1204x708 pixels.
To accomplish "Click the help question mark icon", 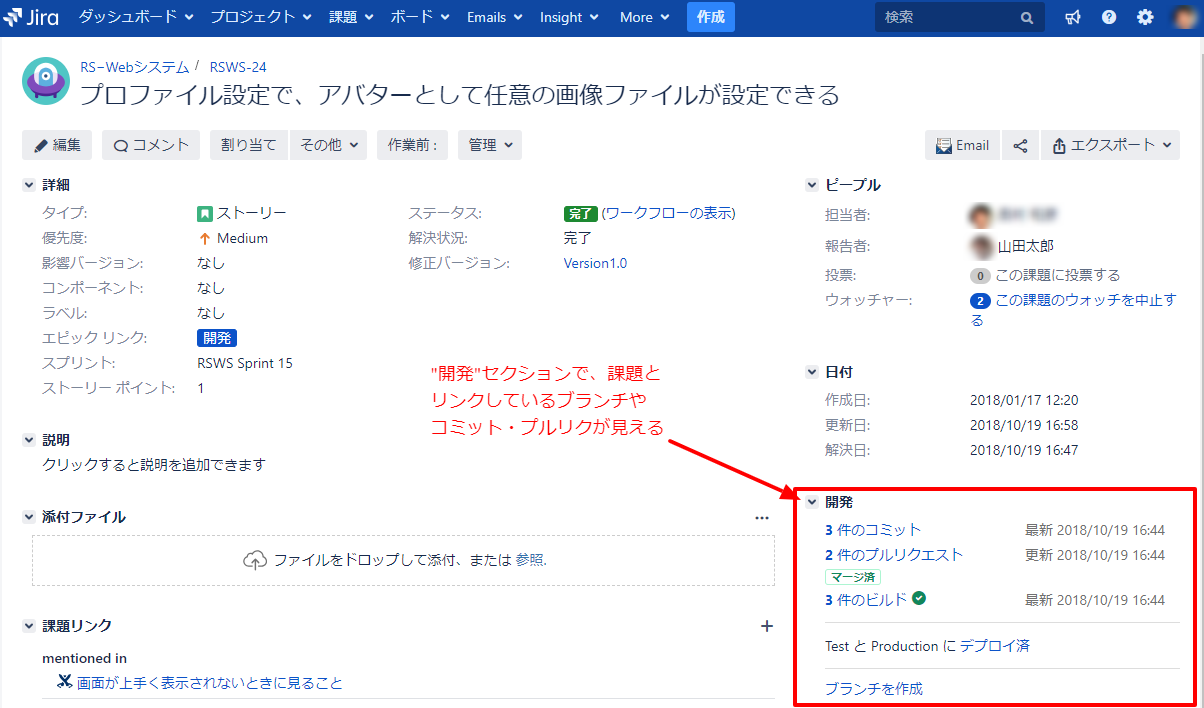I will 1108,16.
